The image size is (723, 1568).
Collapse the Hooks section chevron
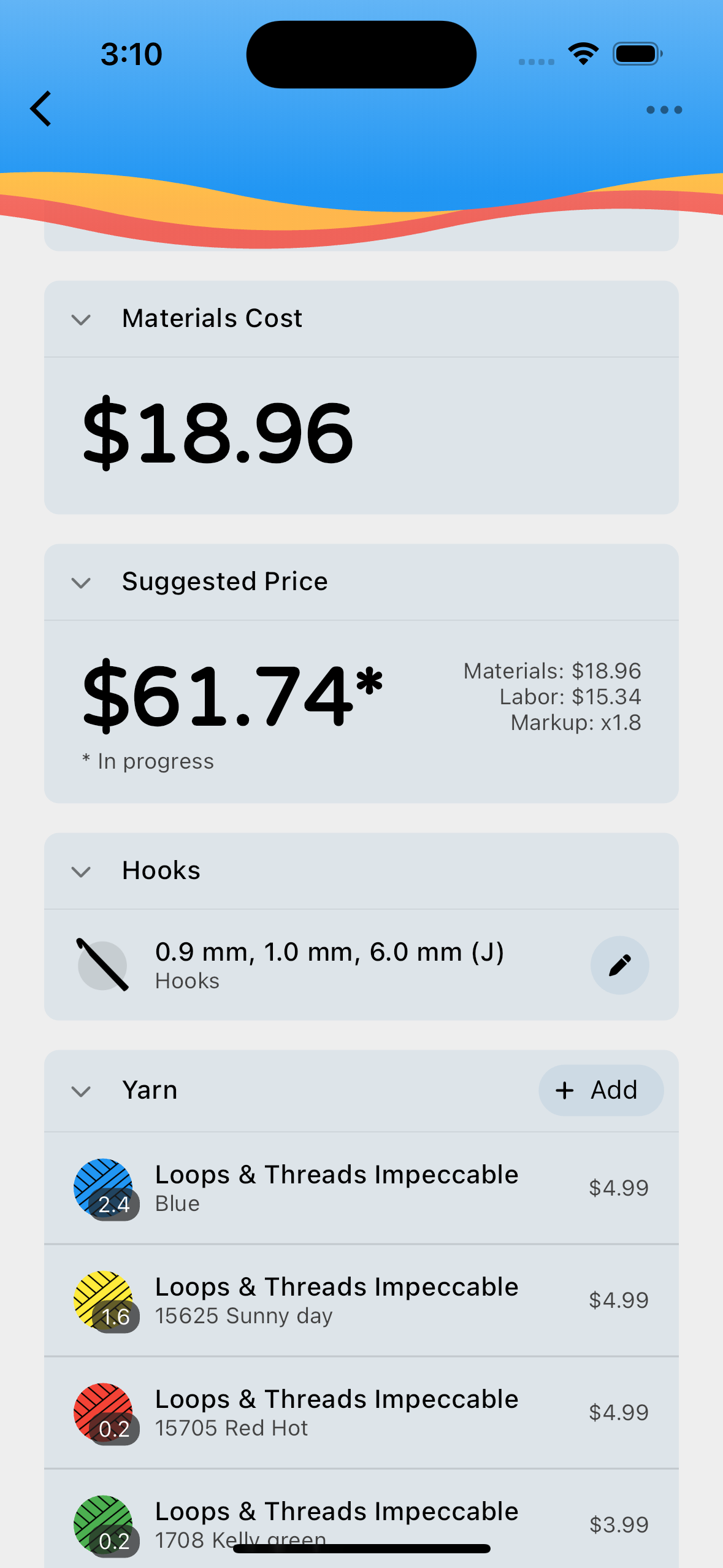coord(81,872)
